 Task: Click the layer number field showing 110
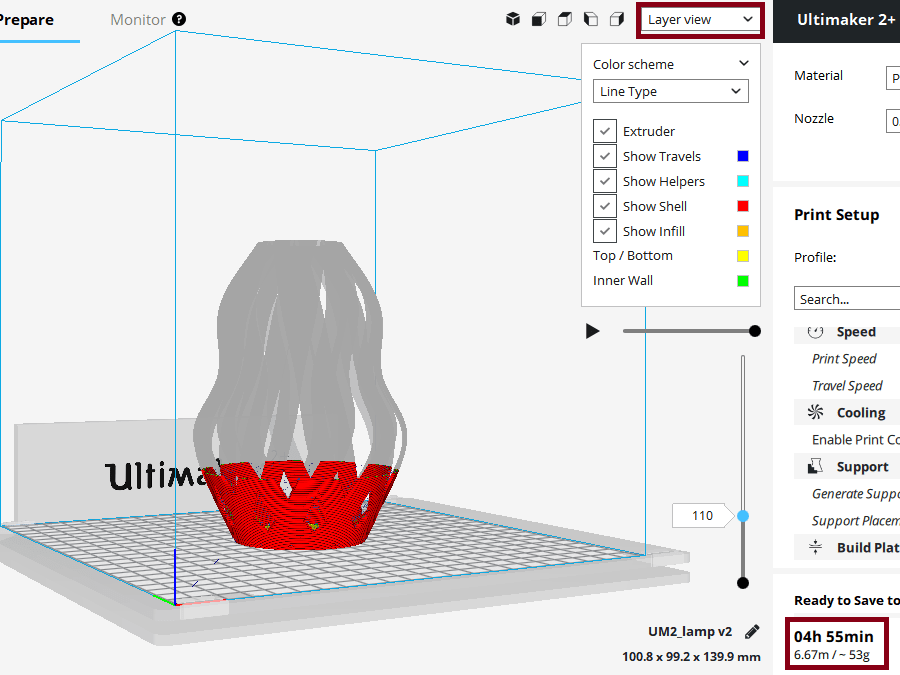702,515
